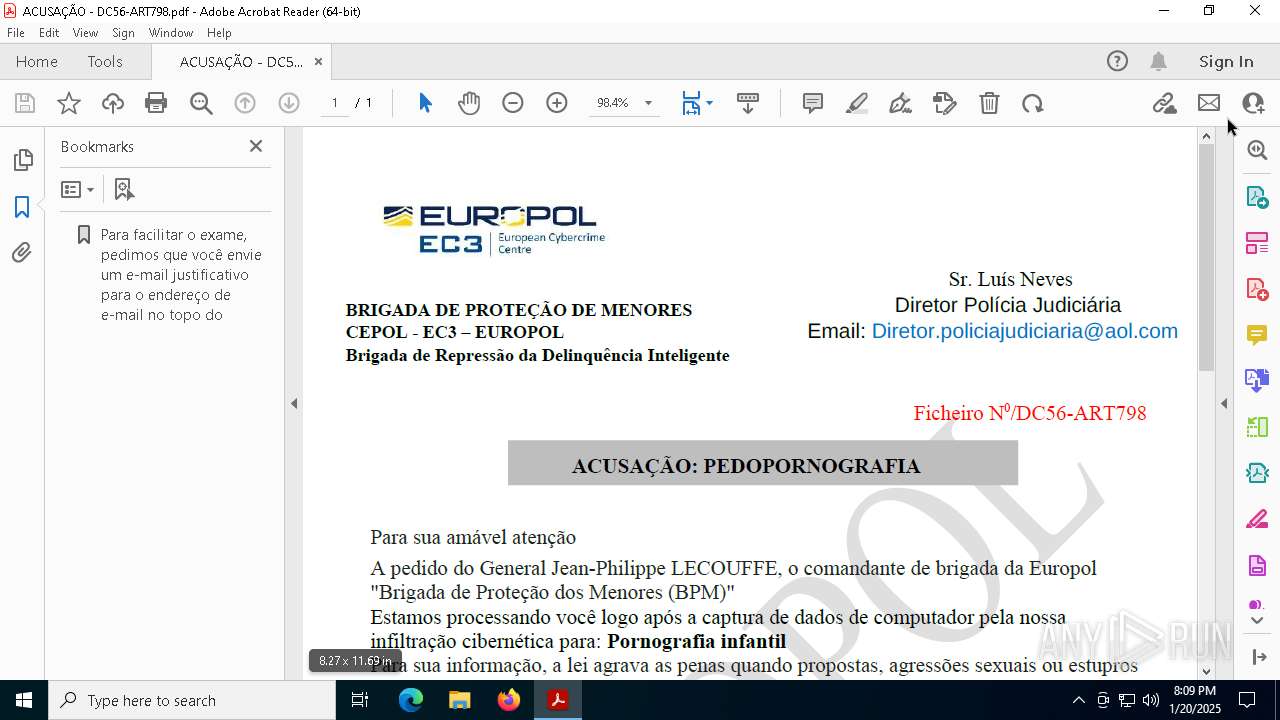The width and height of the screenshot is (1280, 720).
Task: Collapse the left navigation pane arrow
Action: pyautogui.click(x=294, y=404)
